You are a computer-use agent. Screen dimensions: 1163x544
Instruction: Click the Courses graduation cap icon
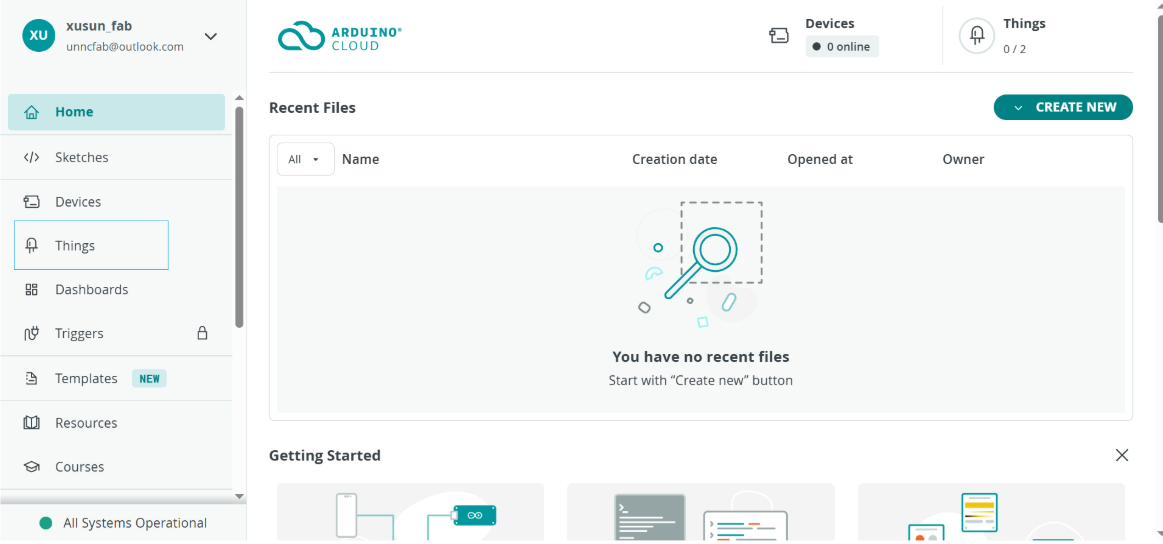point(31,467)
